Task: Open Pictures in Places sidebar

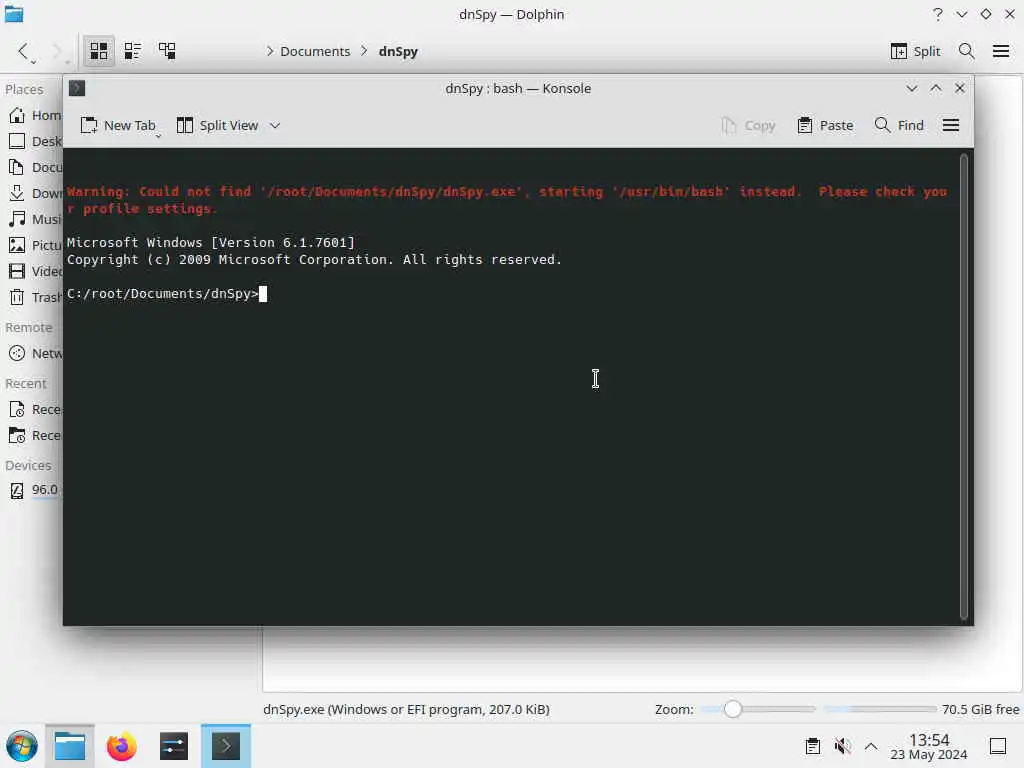Action: click(34, 245)
